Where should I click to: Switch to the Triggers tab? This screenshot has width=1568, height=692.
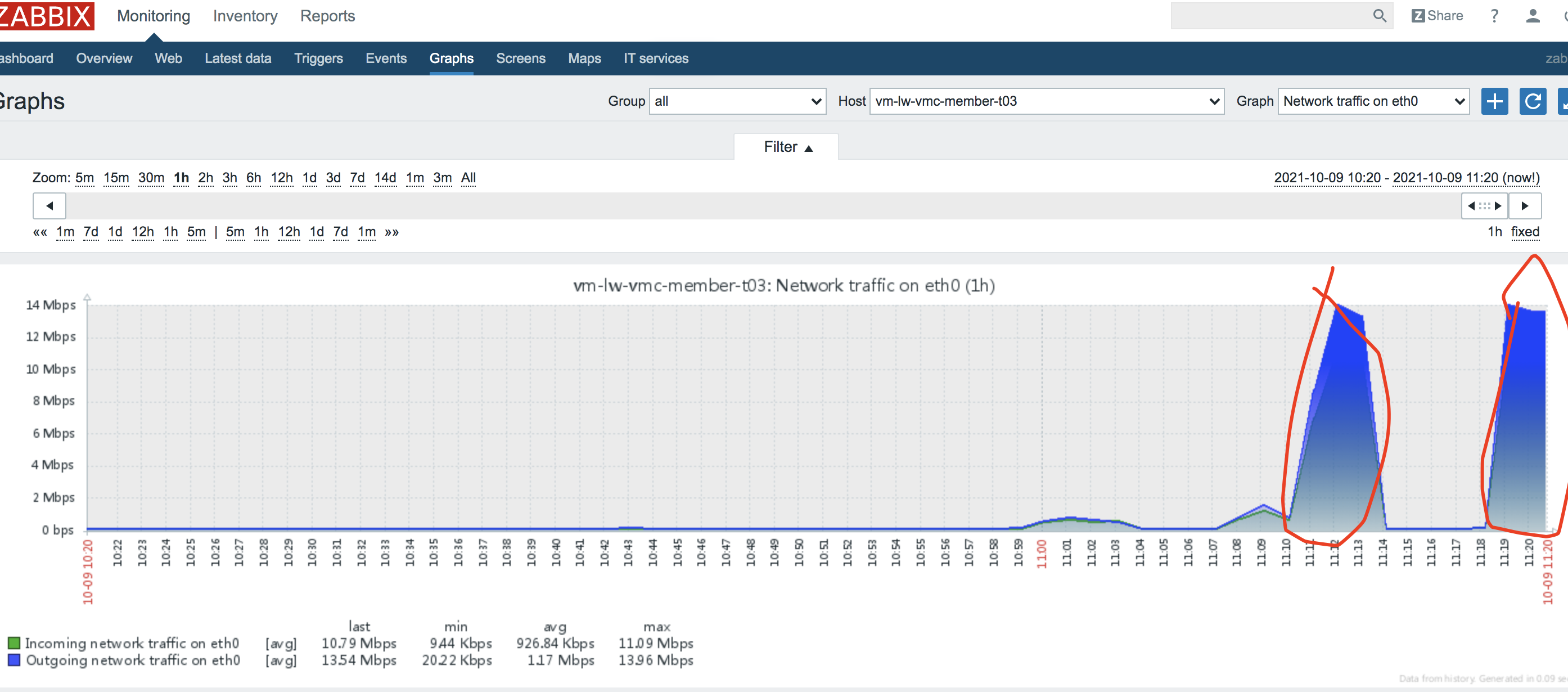click(318, 59)
